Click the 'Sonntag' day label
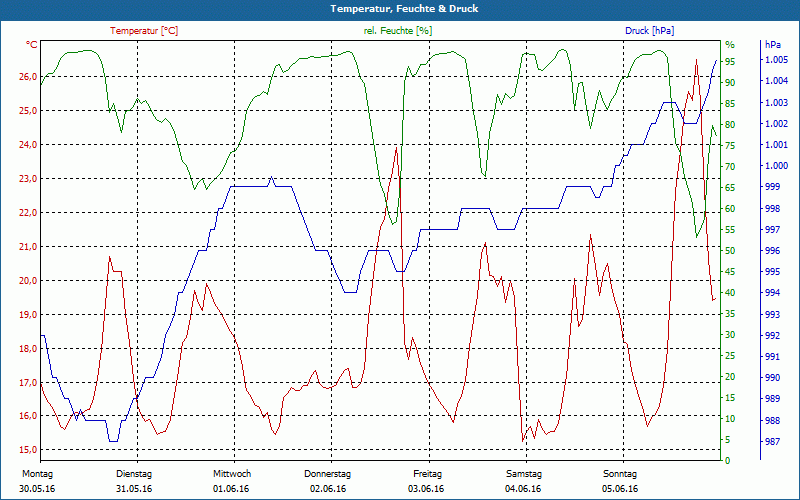800x500 pixels. 620,474
